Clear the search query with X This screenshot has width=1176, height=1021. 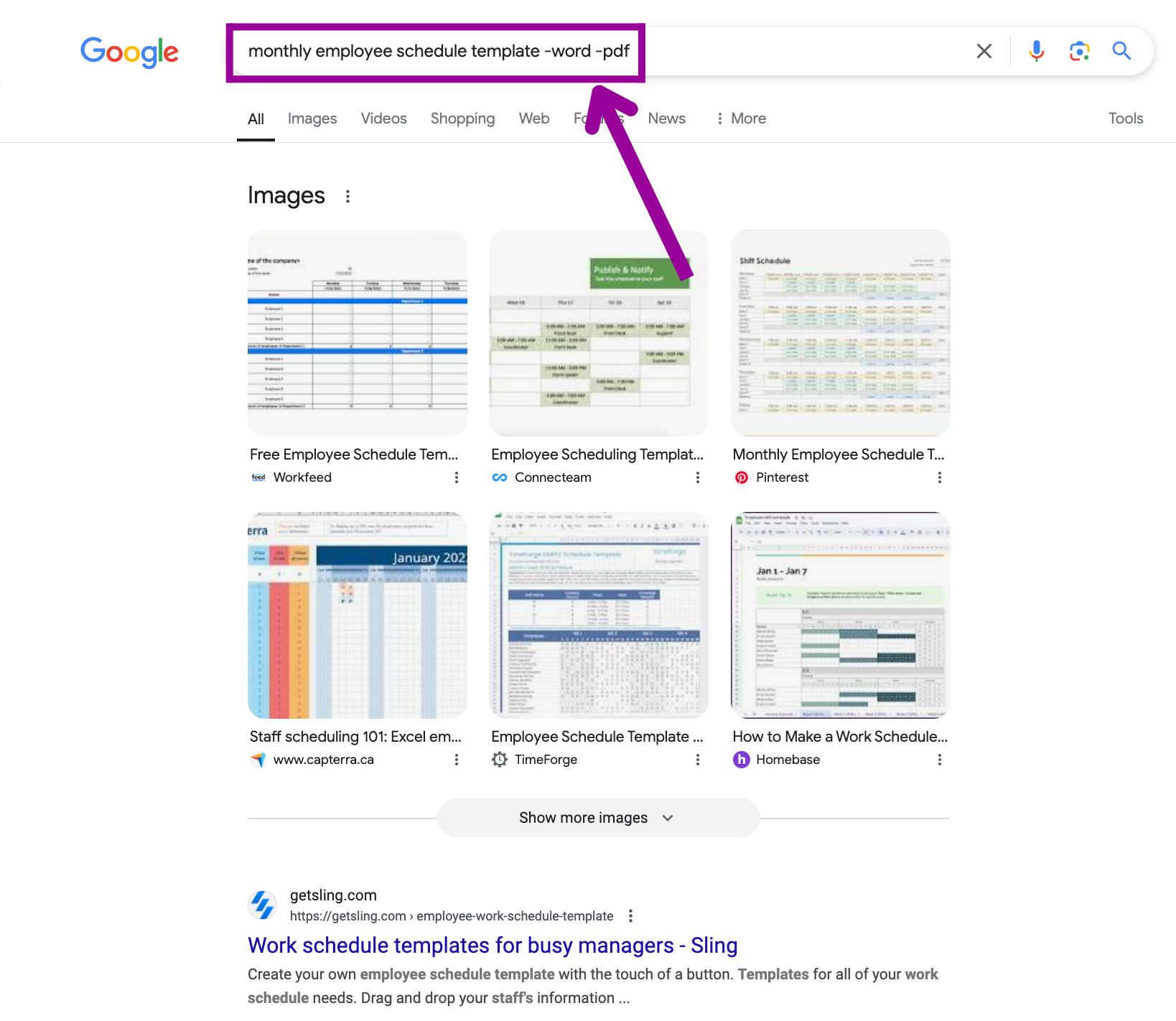pyautogui.click(x=984, y=51)
